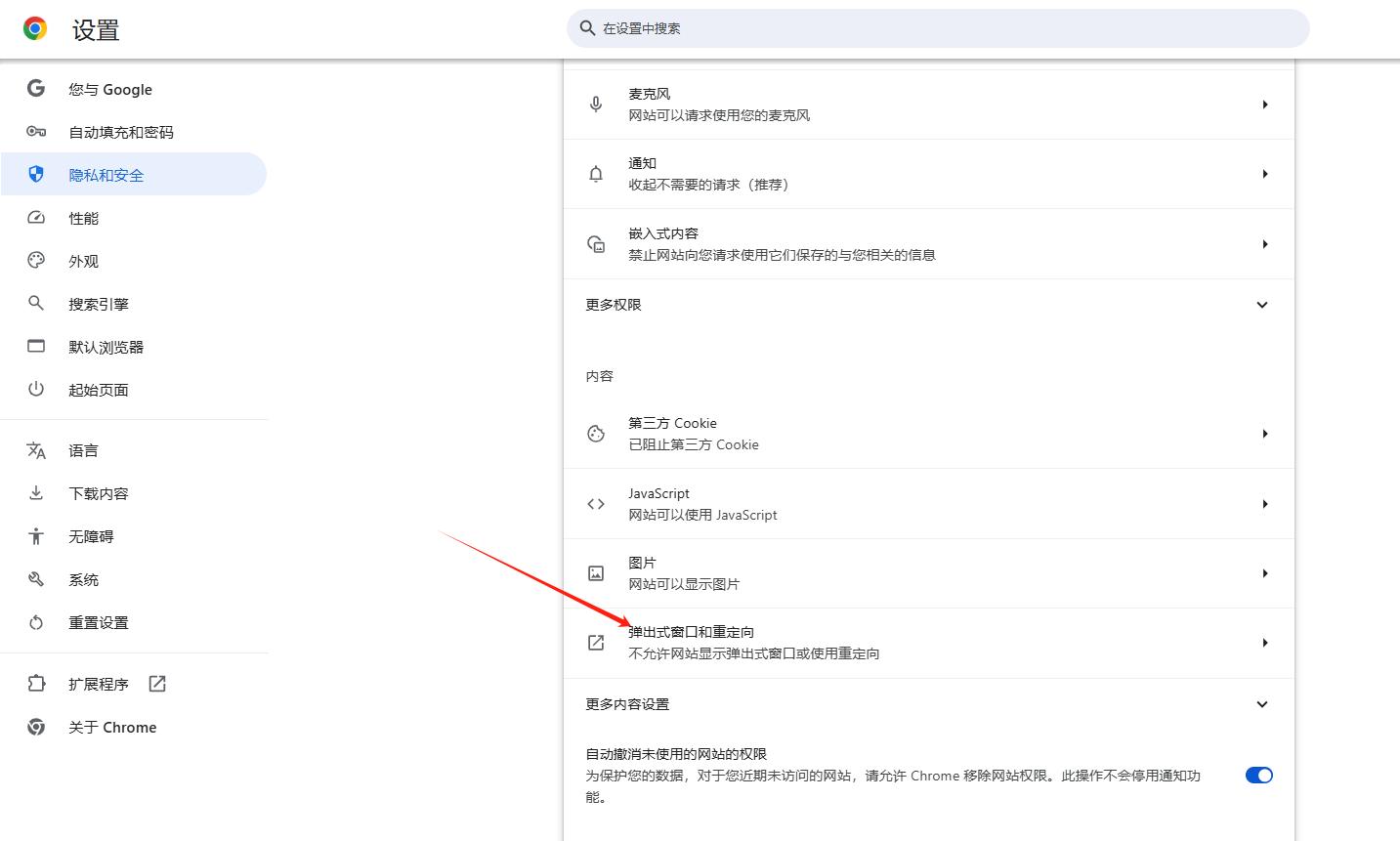The width and height of the screenshot is (1400, 841).
Task: Click the shield icon for privacy and security
Action: point(36,175)
